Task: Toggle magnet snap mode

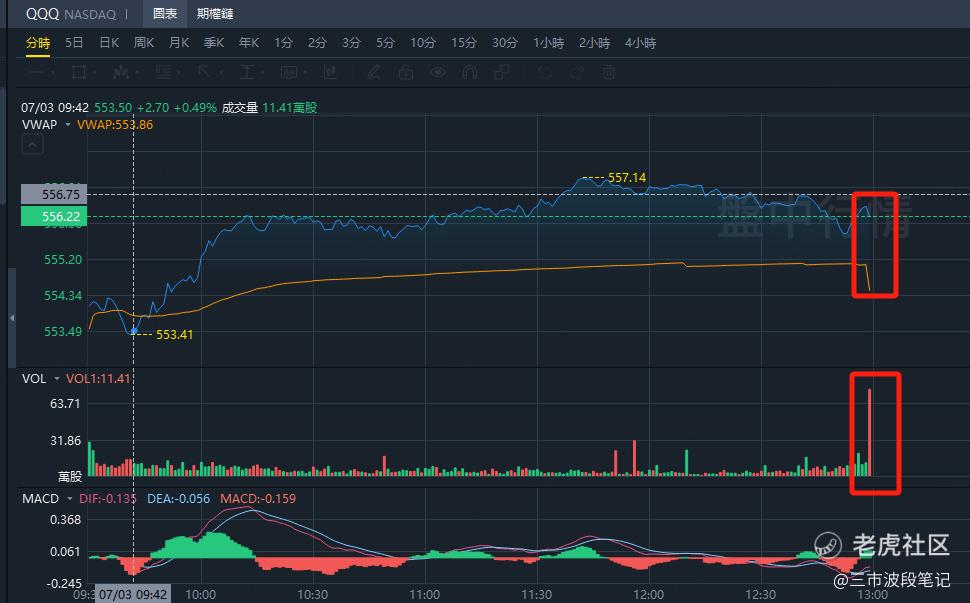Action: (470, 72)
